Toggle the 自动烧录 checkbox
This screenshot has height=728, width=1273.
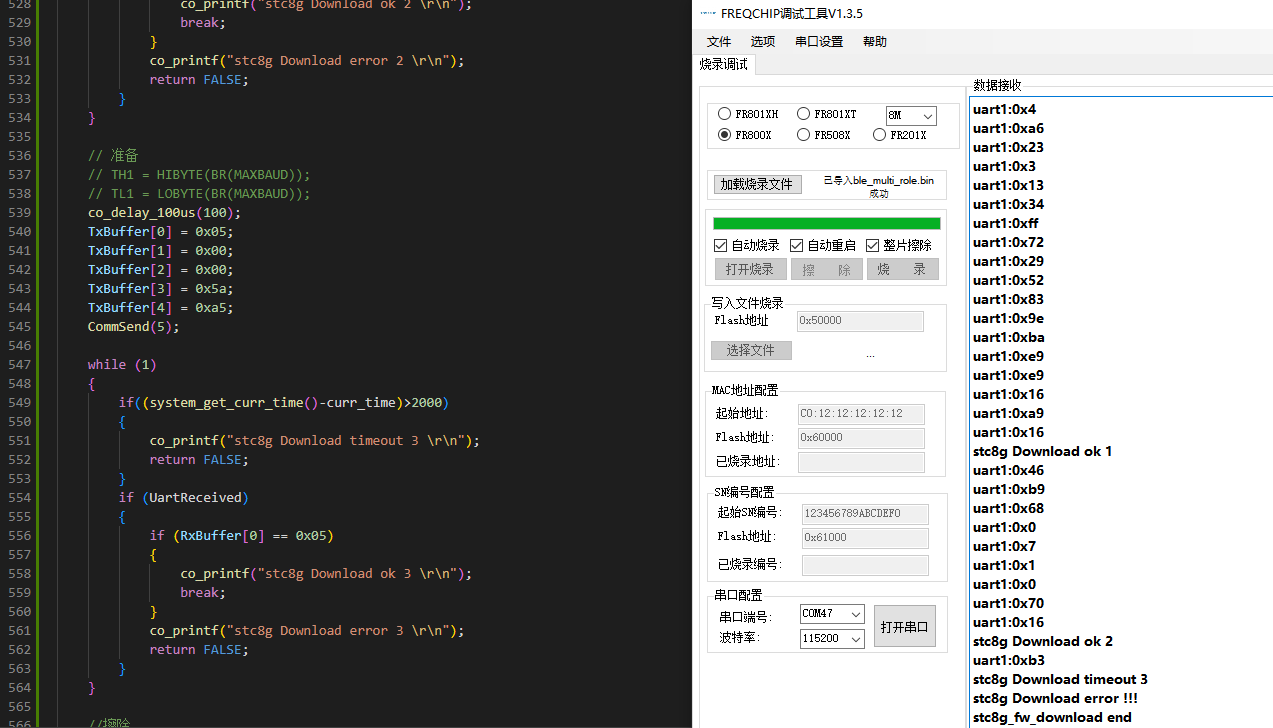click(x=721, y=246)
